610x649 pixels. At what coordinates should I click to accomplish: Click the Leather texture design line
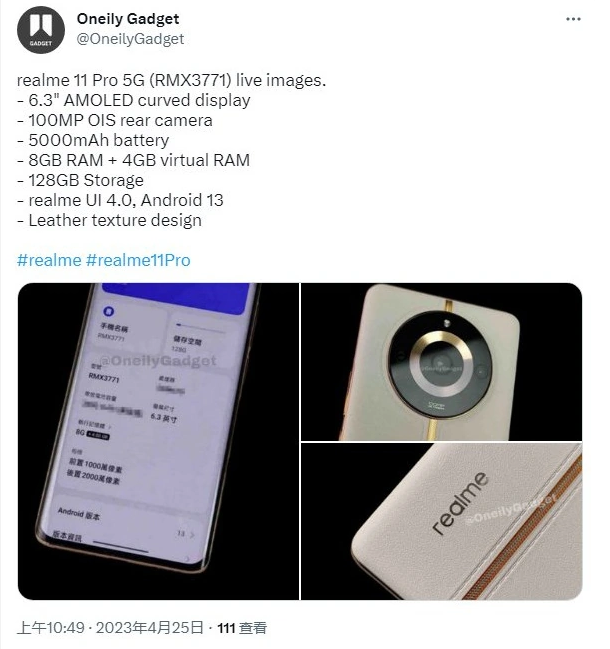(109, 220)
